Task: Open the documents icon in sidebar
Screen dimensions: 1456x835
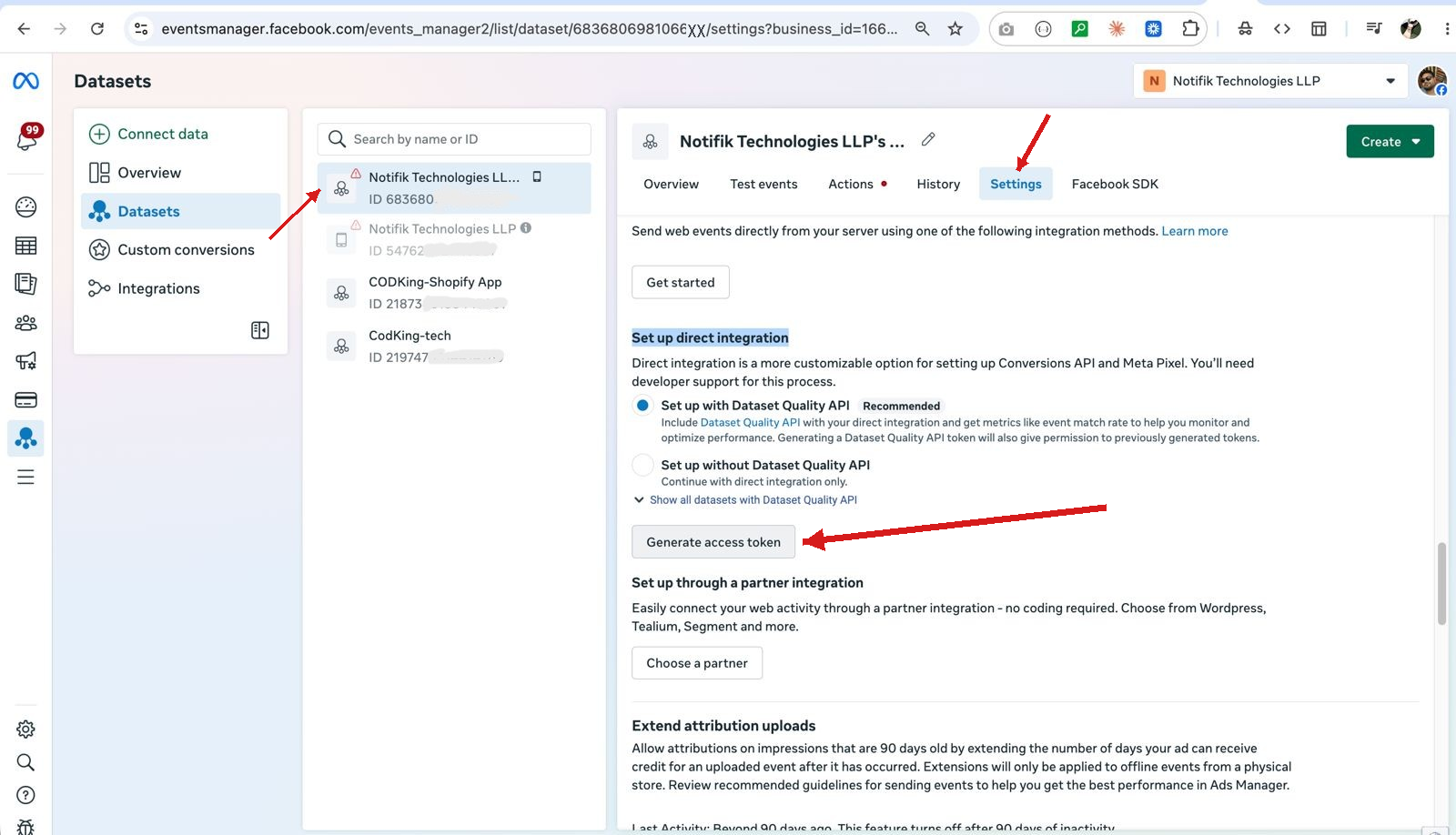Action: click(x=25, y=284)
